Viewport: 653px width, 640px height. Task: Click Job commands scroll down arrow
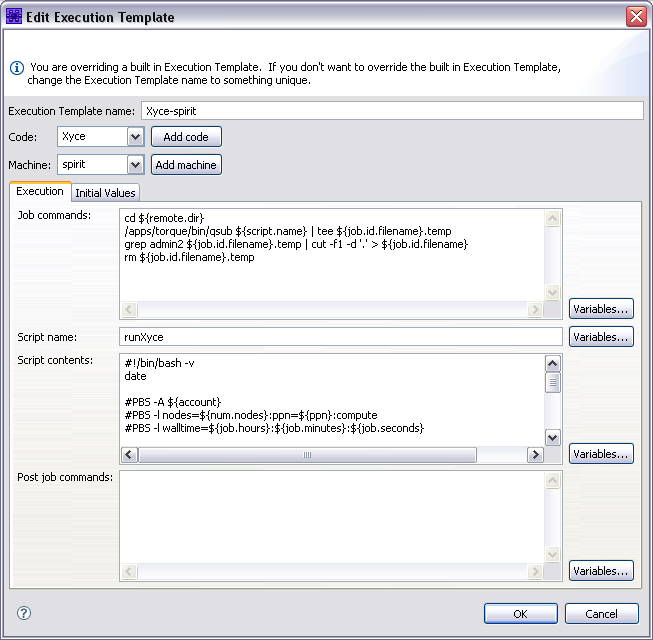(x=553, y=293)
